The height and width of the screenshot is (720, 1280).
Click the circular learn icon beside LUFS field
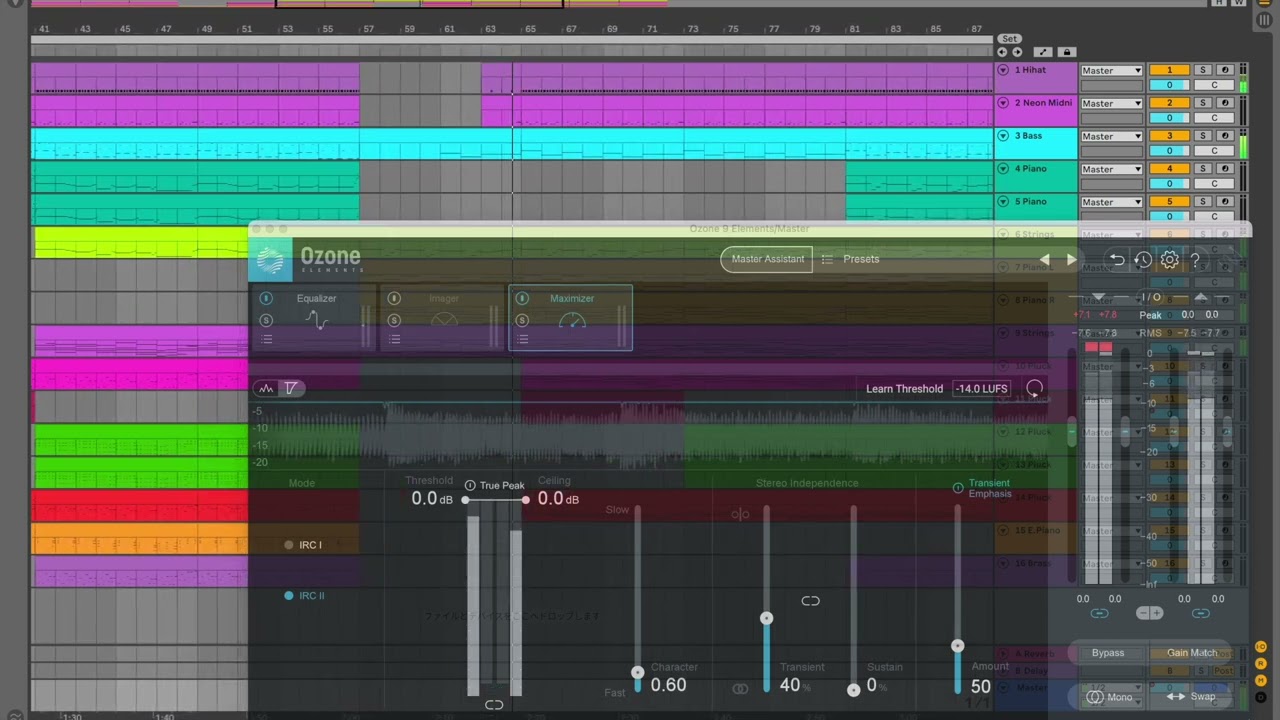point(1035,388)
